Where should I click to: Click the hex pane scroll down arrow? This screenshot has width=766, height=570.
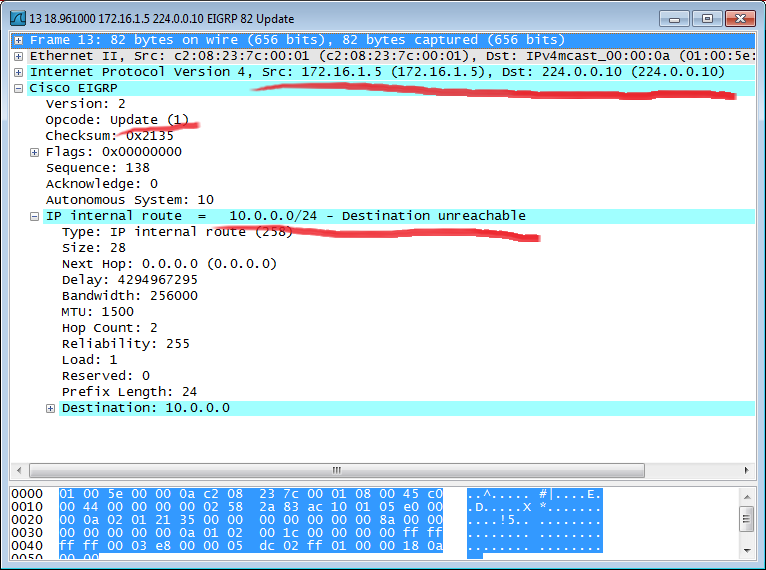point(747,550)
